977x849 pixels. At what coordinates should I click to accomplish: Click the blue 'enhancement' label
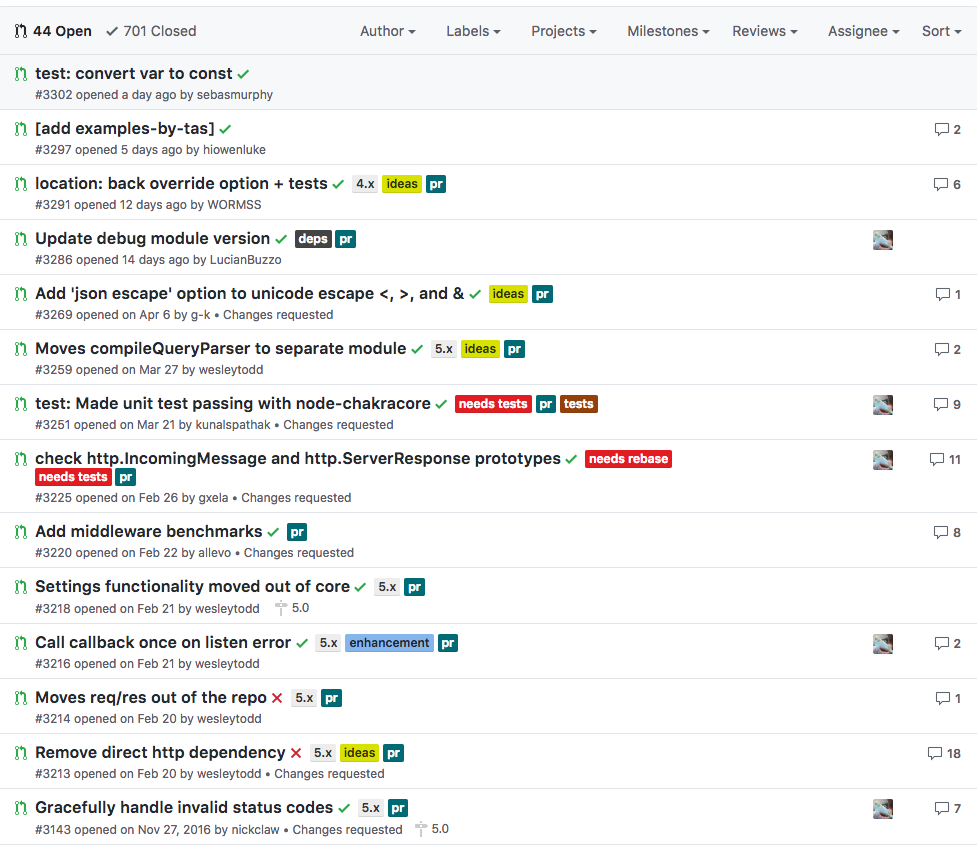[x=389, y=643]
